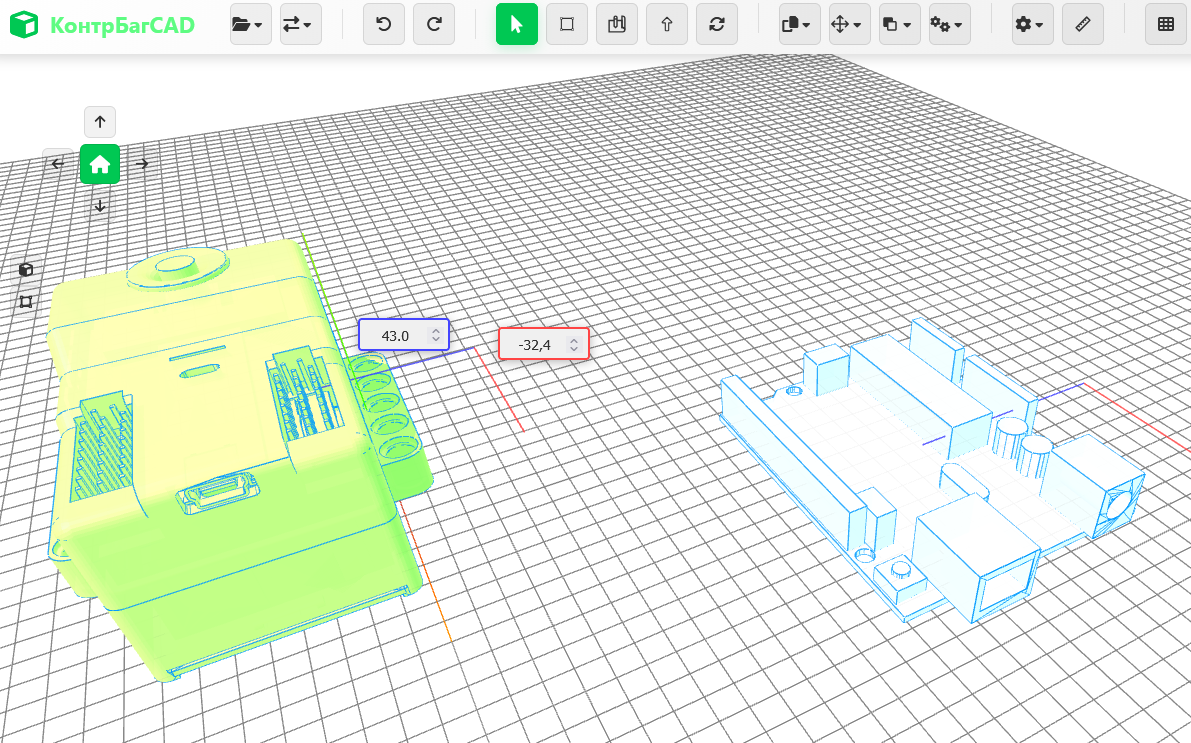Image resolution: width=1191 pixels, height=743 pixels.
Task: Click the circular arrows rotate icon
Action: click(x=716, y=25)
